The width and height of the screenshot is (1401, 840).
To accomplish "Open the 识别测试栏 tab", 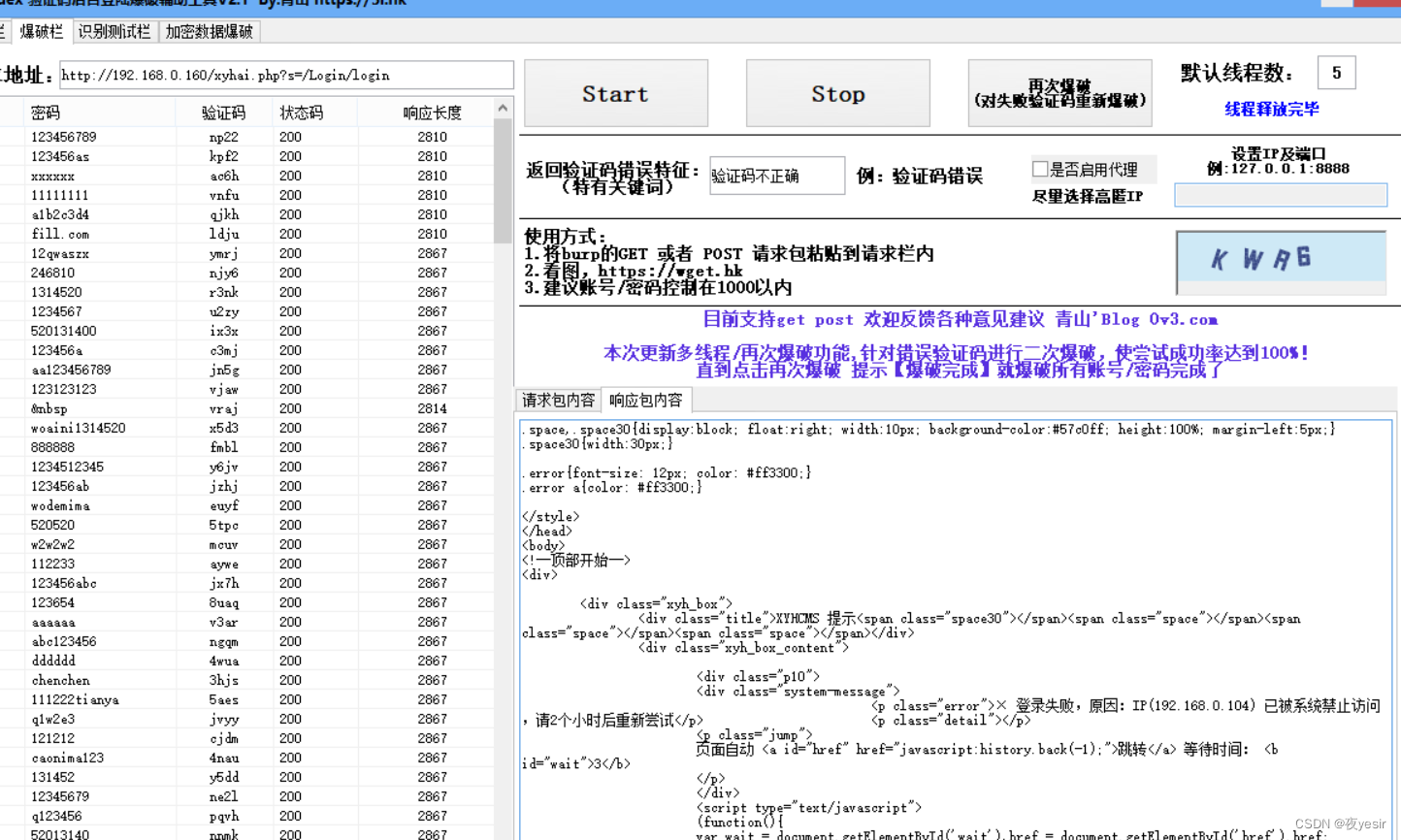I will pos(114,31).
